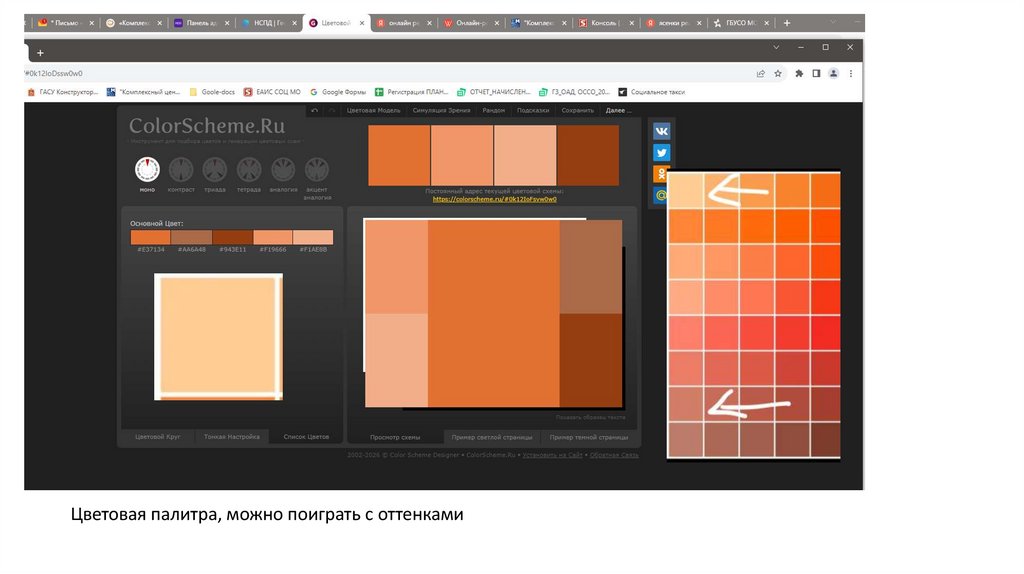Click the Сохранить menu item
Viewport: 1024px width, 574px height.
tap(578, 110)
